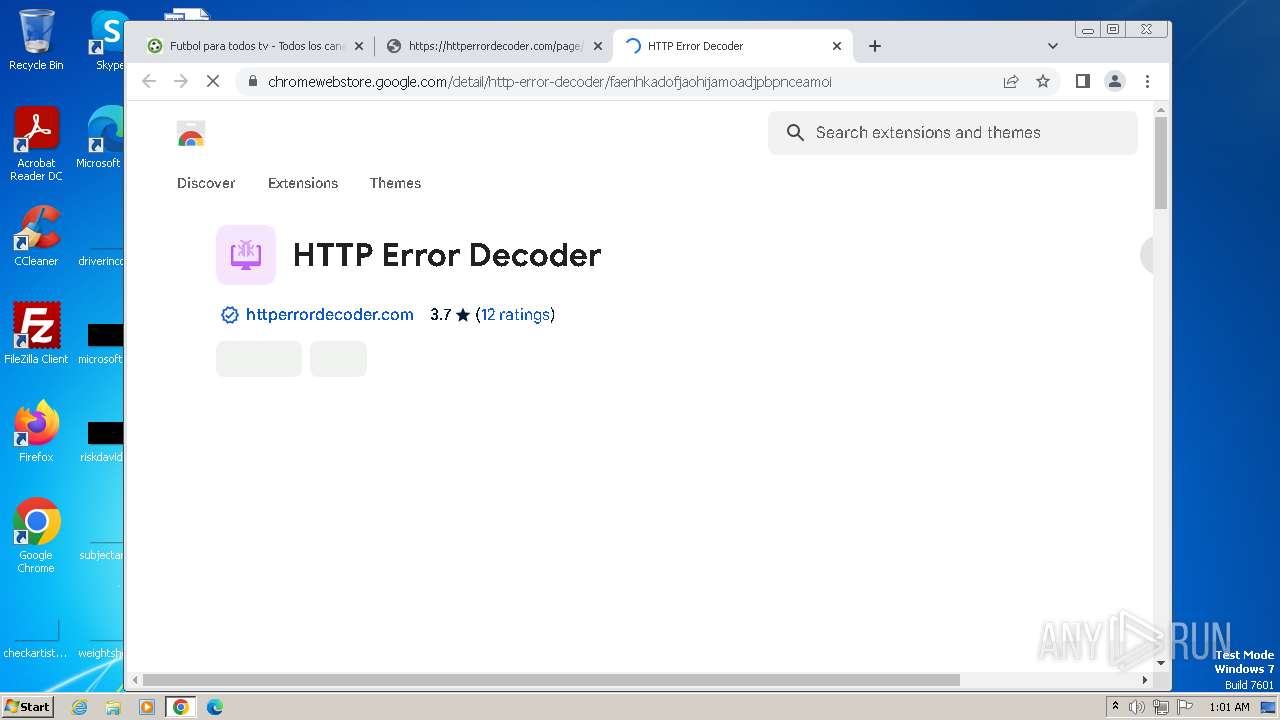
Task: Open CCleaner desktop shortcut
Action: tap(36, 236)
